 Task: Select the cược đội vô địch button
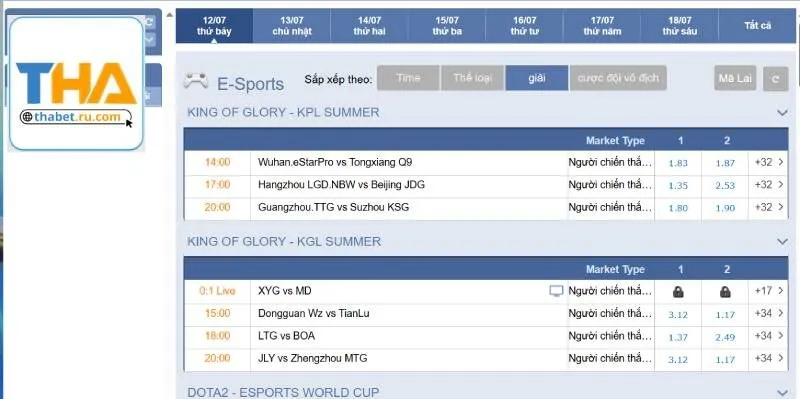tap(618, 78)
